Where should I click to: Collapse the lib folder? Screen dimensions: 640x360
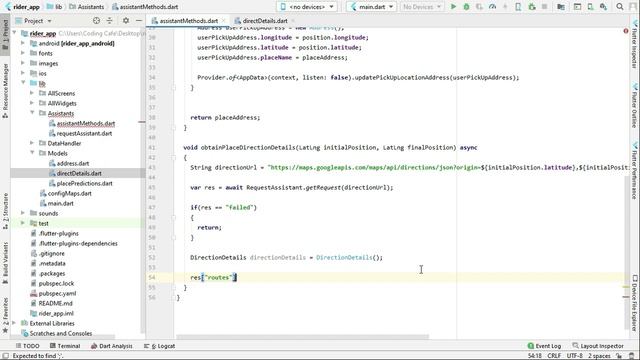(x=23, y=83)
